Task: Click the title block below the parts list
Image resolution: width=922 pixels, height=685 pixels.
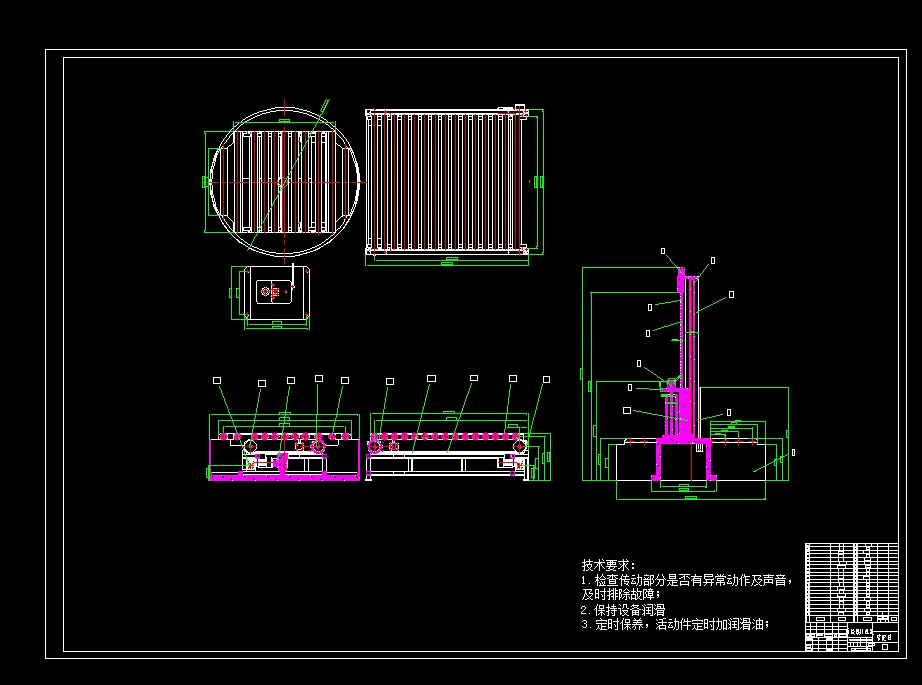Action: point(851,637)
